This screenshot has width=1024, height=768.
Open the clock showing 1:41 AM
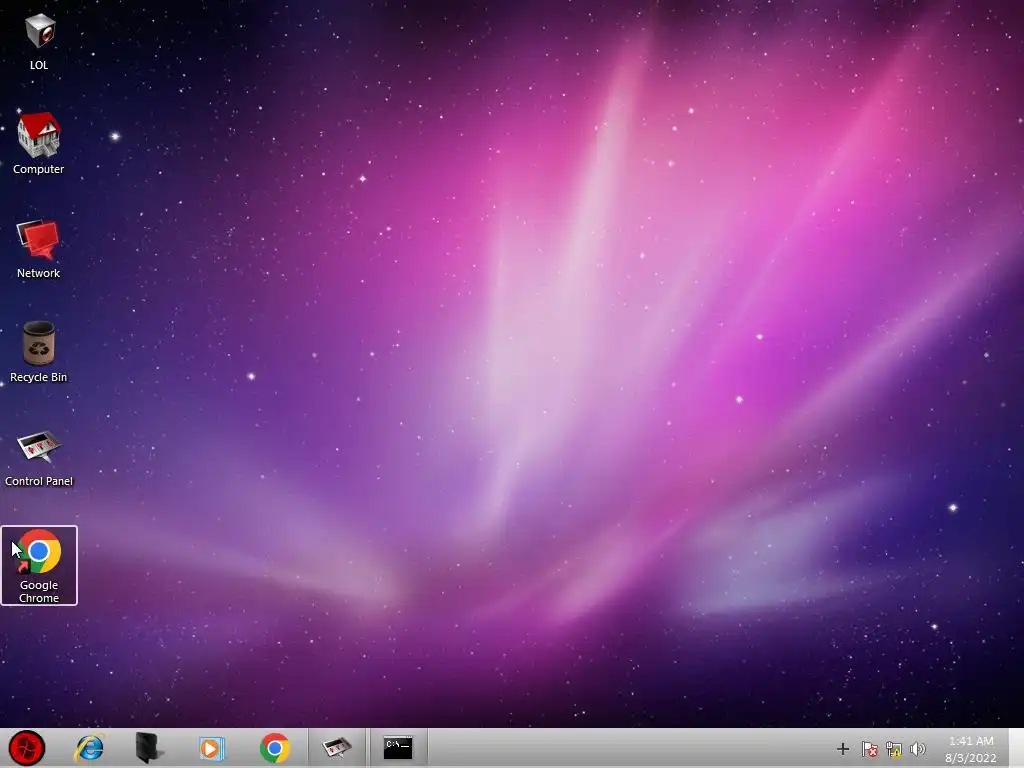(x=971, y=749)
